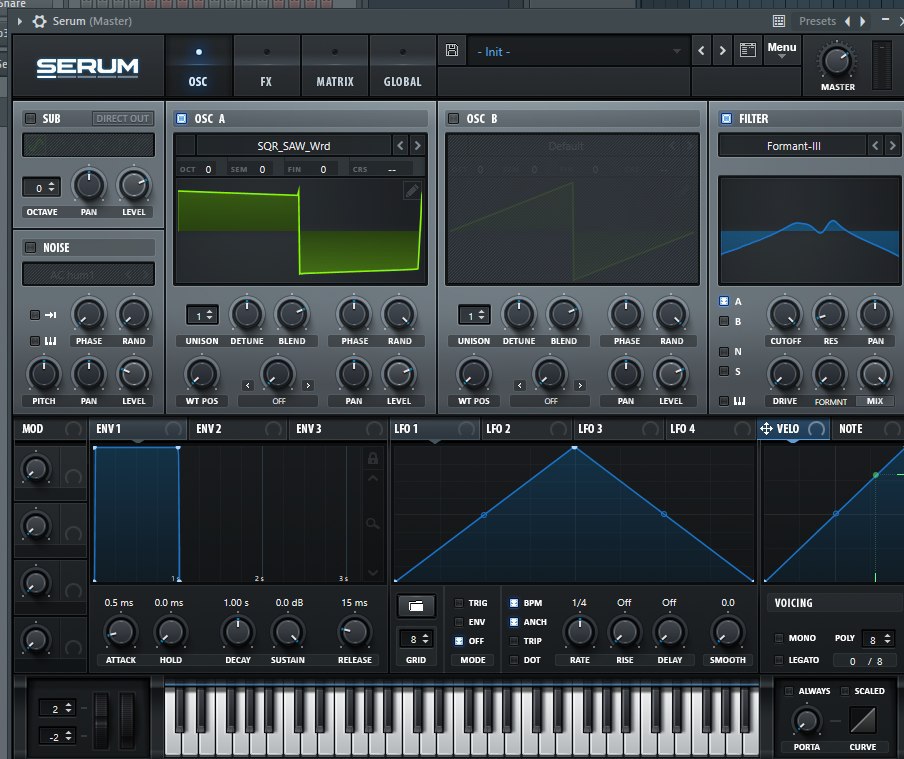
Task: Click the filter CUTOFF knob
Action: (x=785, y=314)
